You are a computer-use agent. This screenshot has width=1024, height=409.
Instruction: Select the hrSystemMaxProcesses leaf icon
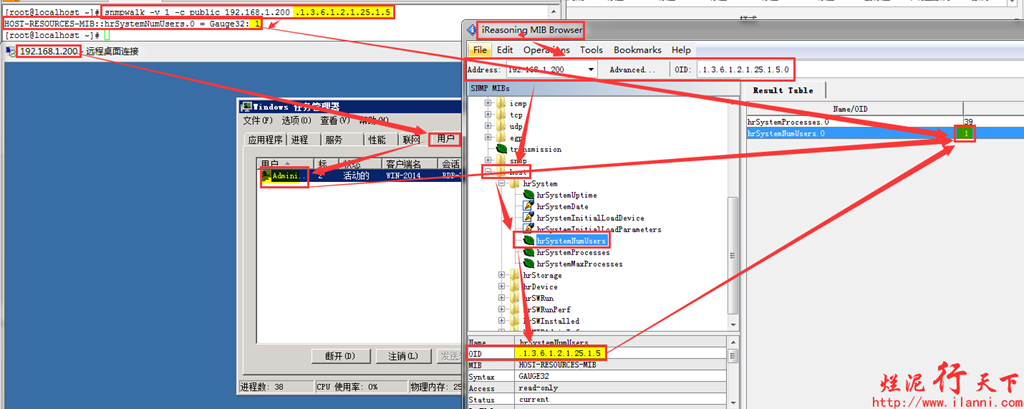pyautogui.click(x=528, y=264)
